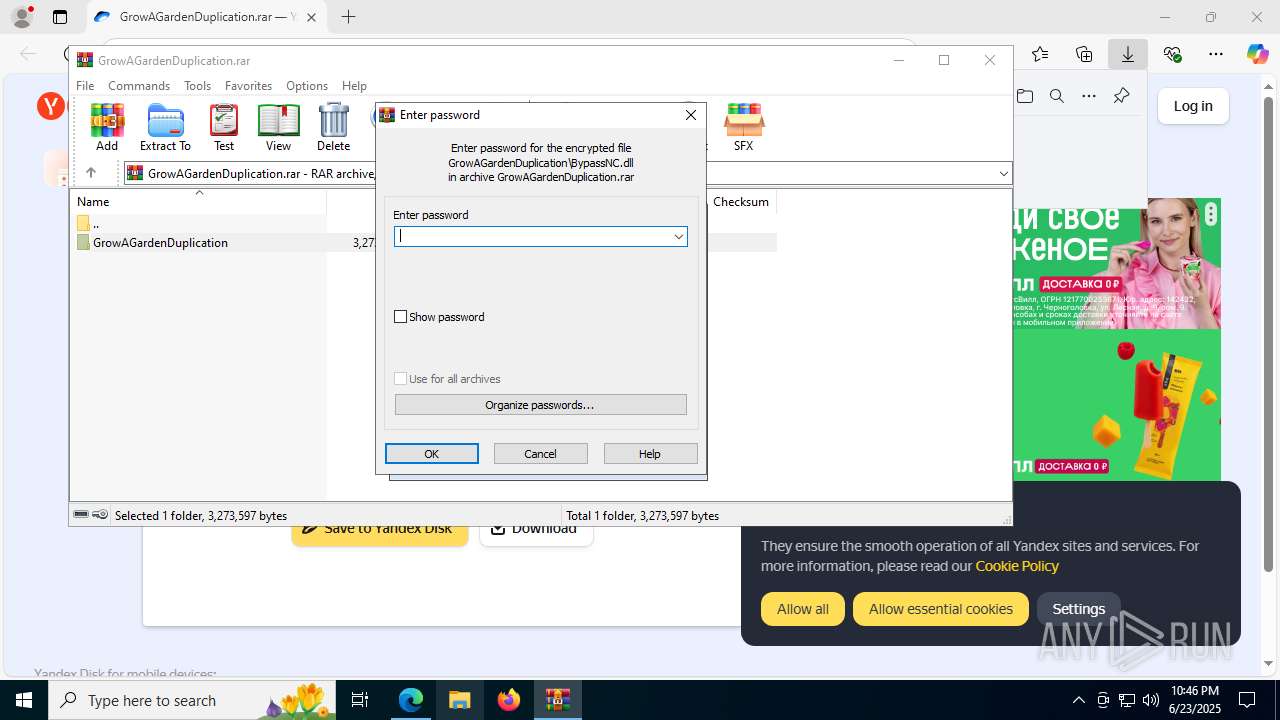
Task: Click the Extract To toolbar icon
Action: tap(165, 127)
